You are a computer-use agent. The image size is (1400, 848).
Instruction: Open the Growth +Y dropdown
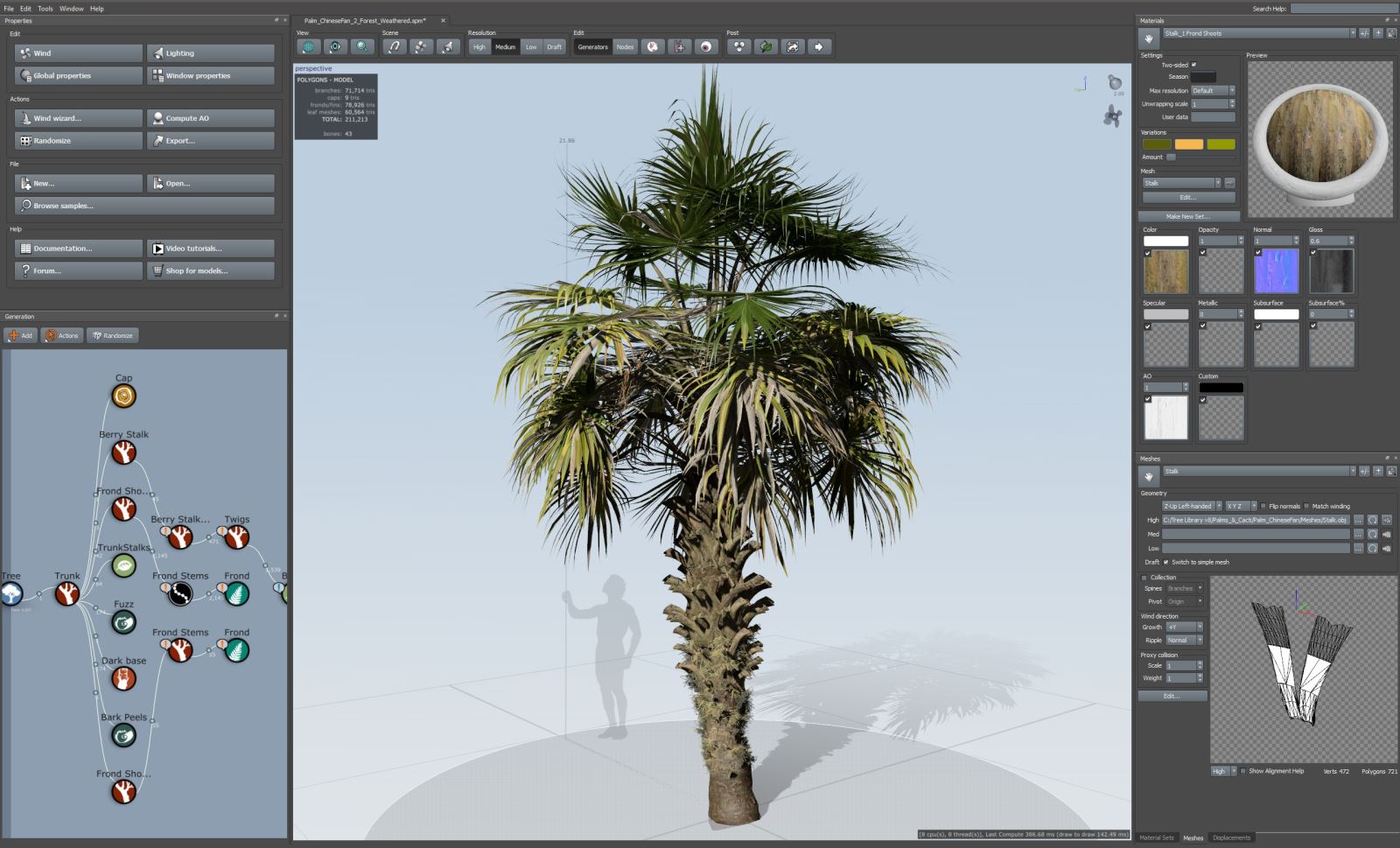[x=1185, y=627]
